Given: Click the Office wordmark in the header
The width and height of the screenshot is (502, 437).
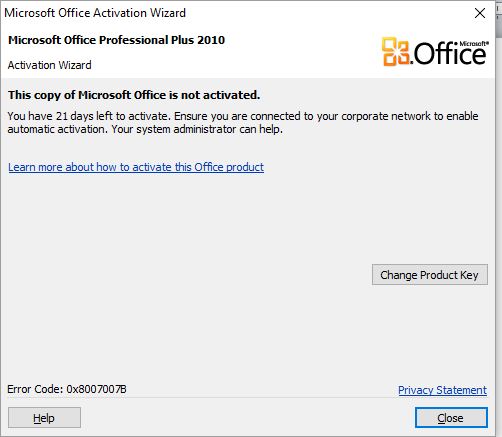Looking at the screenshot, I should pos(449,53).
